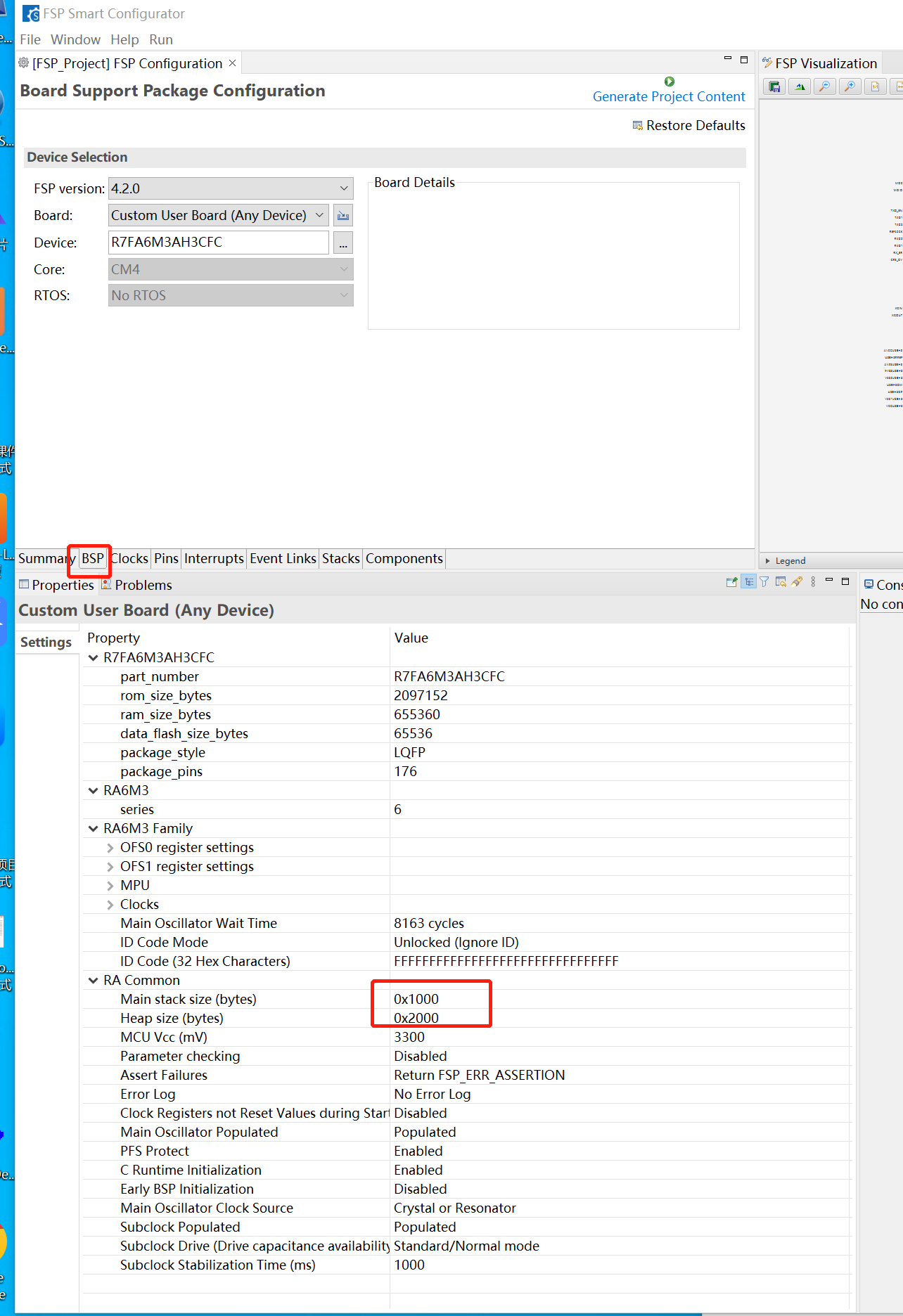Screen dimensions: 903x1316
Task: Open the File menu
Action: pyautogui.click(x=30, y=39)
